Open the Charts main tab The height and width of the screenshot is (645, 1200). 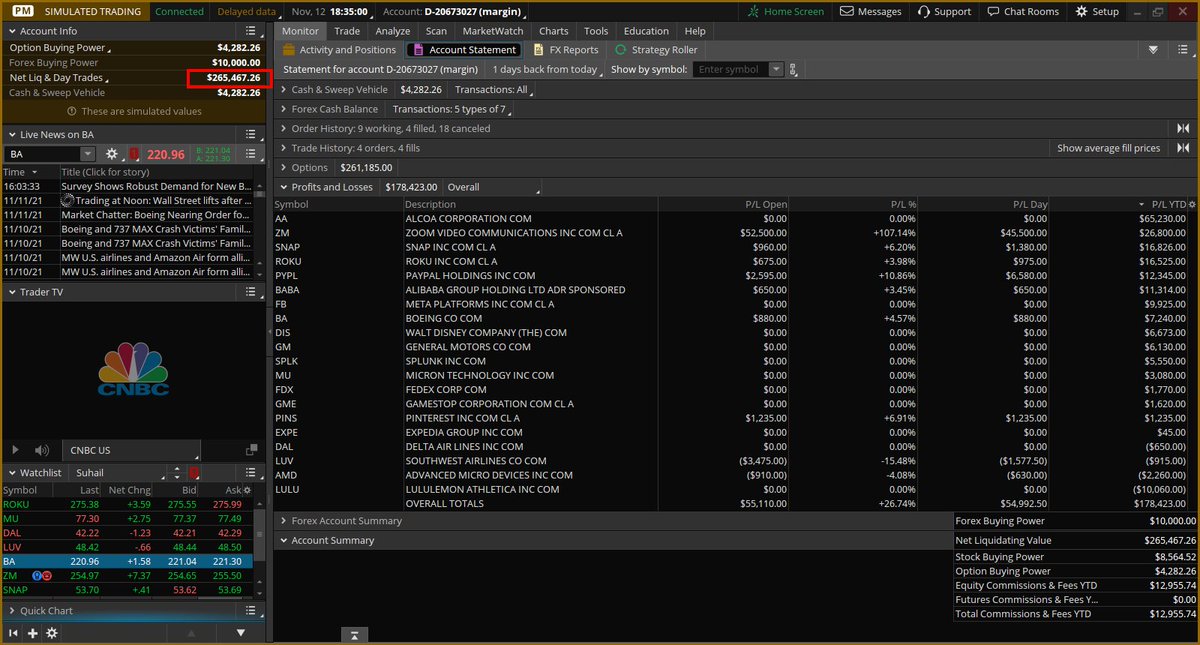coord(553,31)
